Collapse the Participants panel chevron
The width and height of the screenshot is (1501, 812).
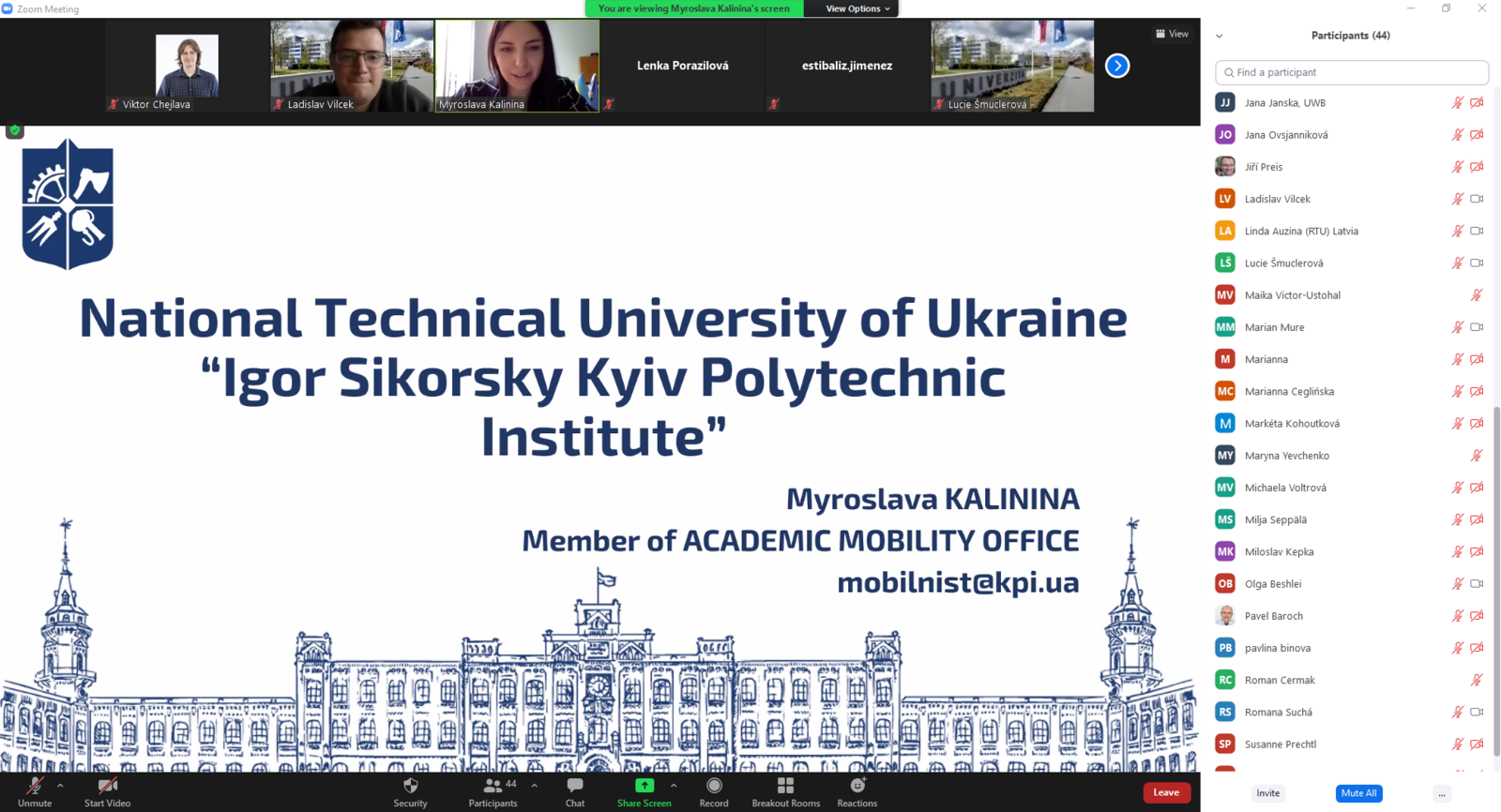click(x=1220, y=36)
